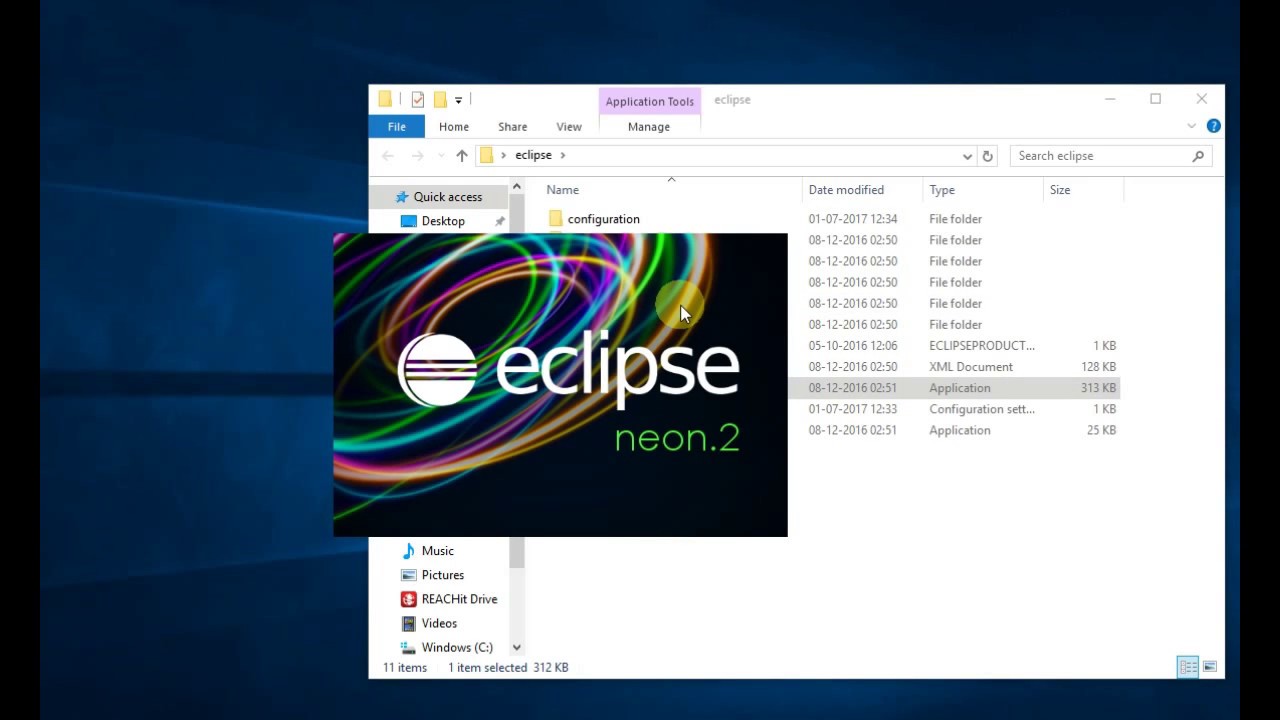The width and height of the screenshot is (1280, 720).
Task: Click the folder icon in the address bar
Action: pyautogui.click(x=487, y=155)
